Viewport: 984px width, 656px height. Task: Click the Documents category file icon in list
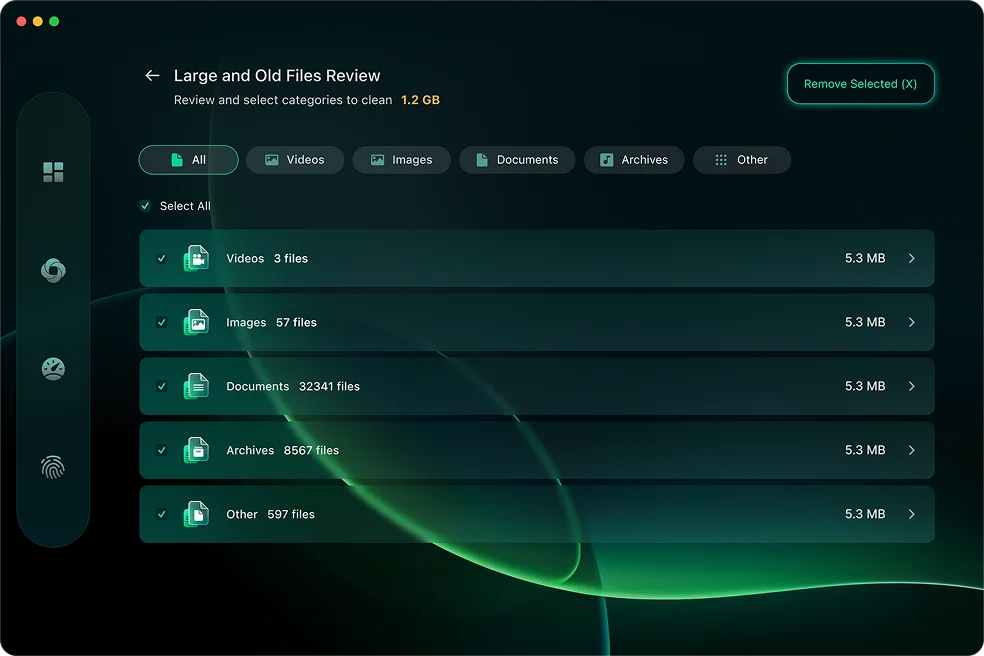click(x=196, y=386)
